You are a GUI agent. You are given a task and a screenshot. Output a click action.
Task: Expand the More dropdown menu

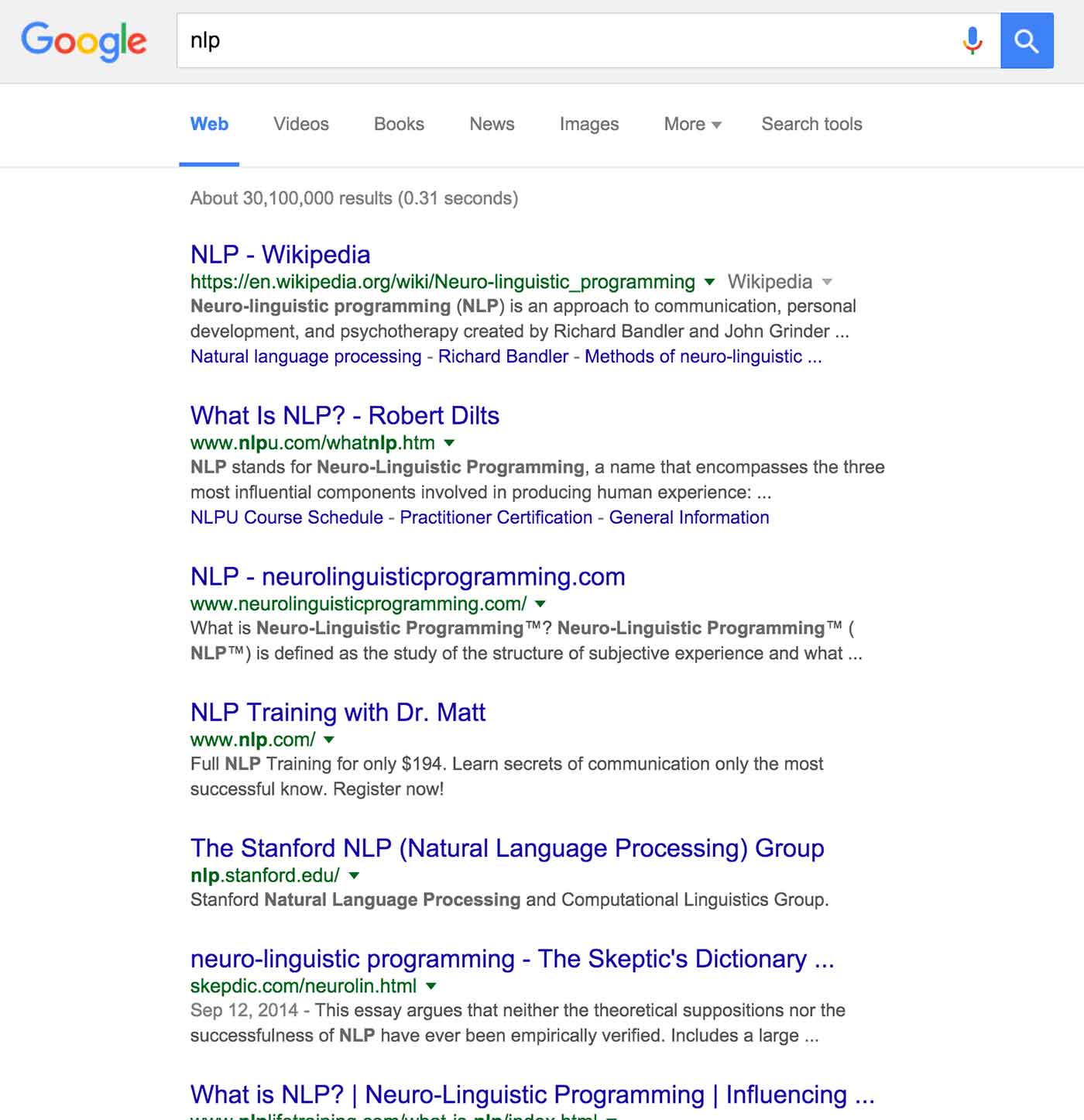click(692, 124)
